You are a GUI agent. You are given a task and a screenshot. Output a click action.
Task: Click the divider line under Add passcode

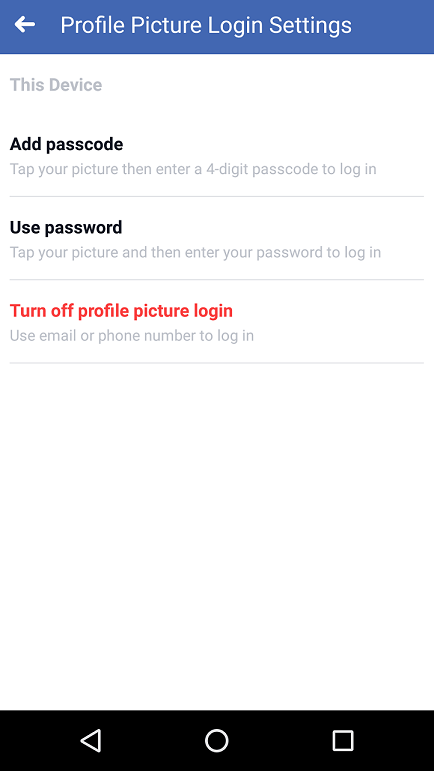click(217, 197)
